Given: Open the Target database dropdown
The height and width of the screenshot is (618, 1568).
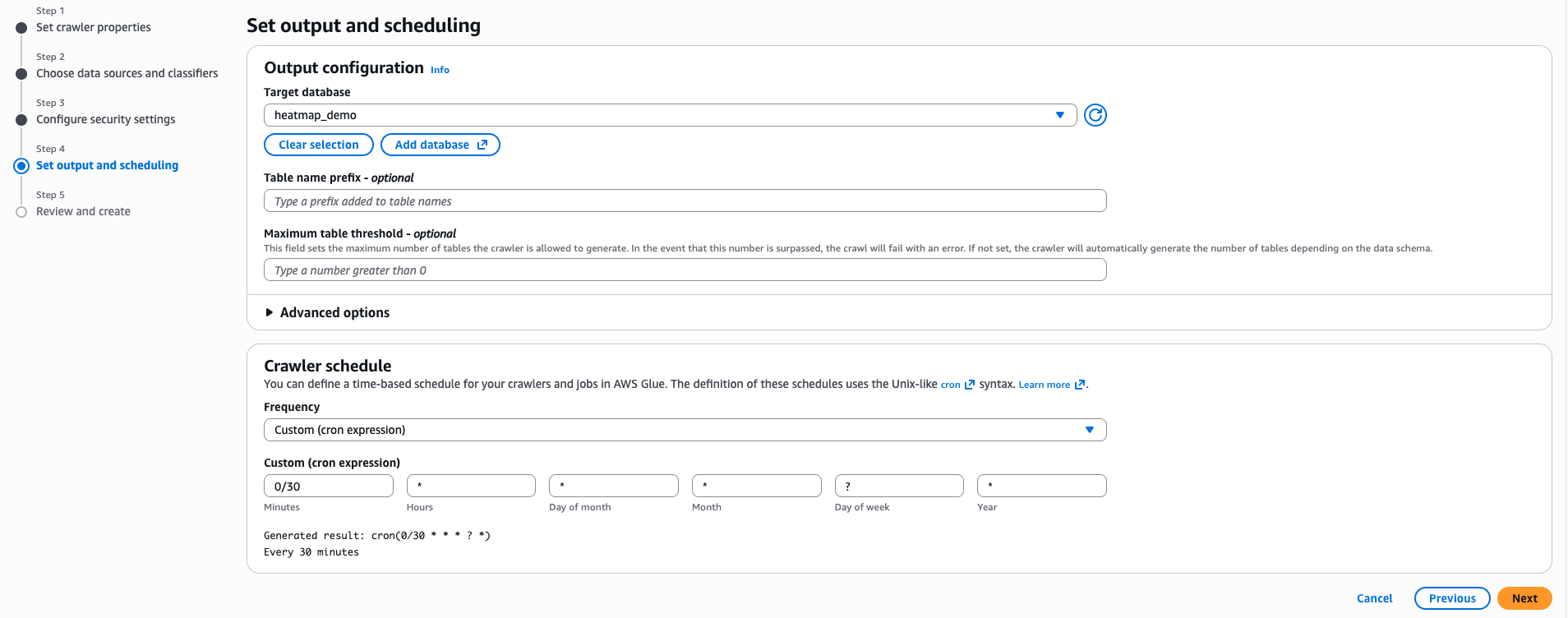Looking at the screenshot, I should pyautogui.click(x=669, y=115).
